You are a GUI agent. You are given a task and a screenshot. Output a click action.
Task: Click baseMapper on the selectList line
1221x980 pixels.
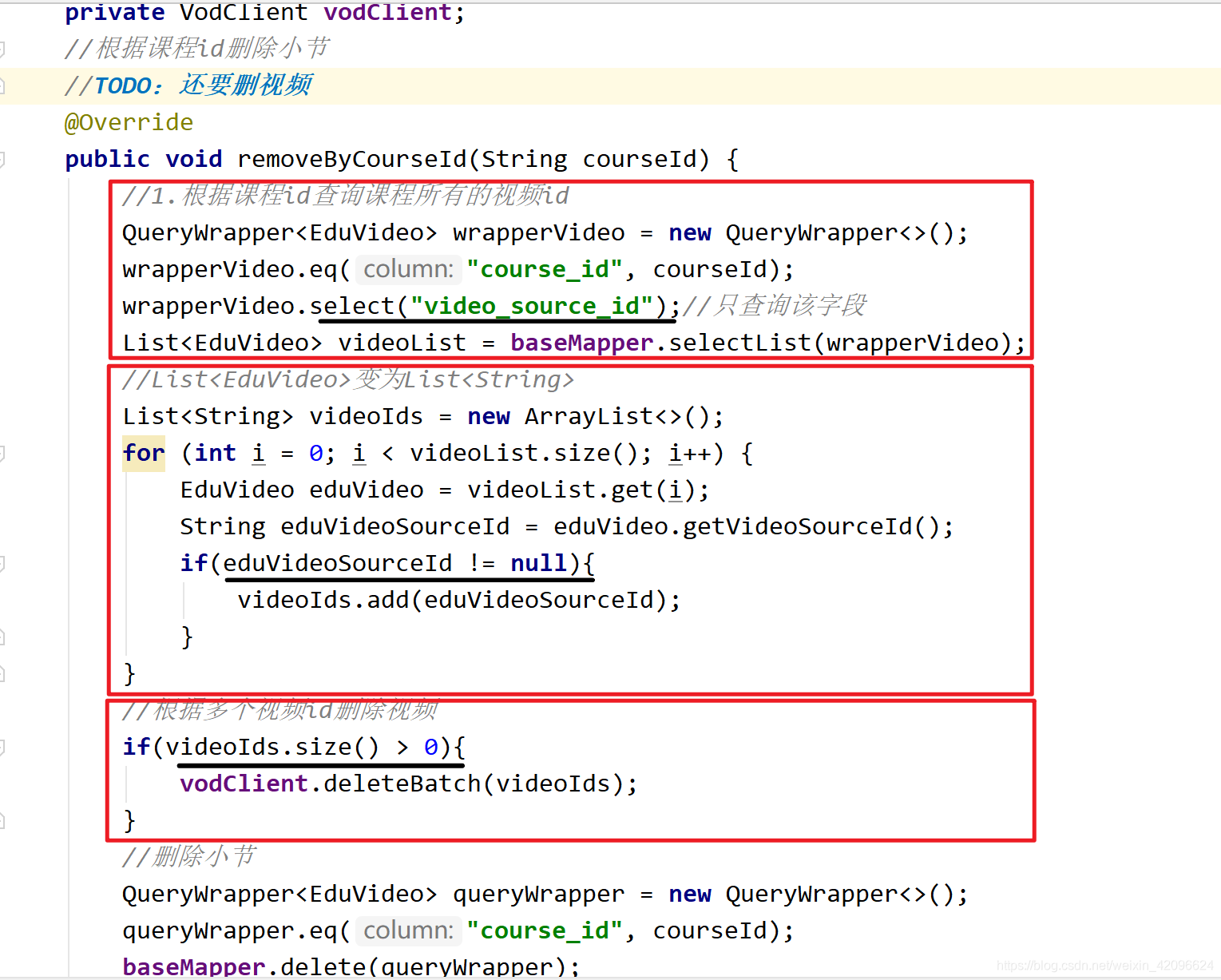pos(582,343)
